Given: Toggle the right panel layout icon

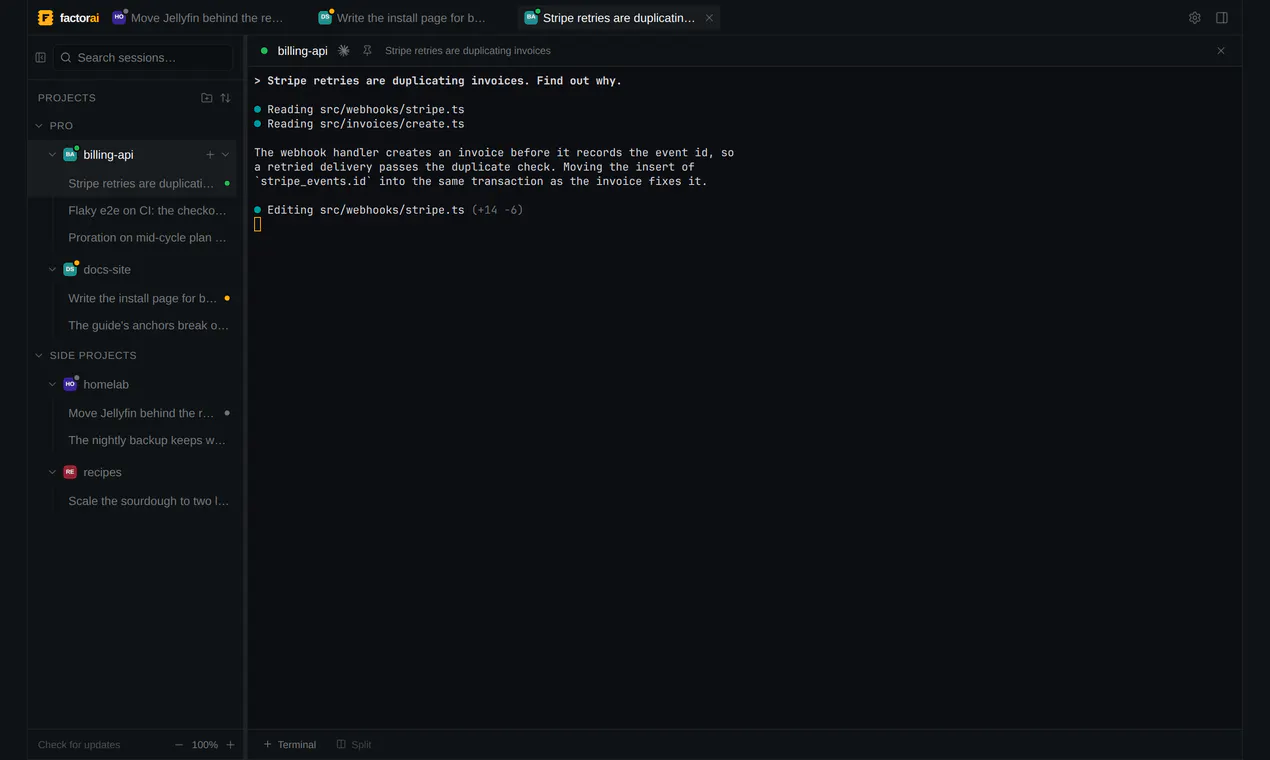Looking at the screenshot, I should point(1222,18).
